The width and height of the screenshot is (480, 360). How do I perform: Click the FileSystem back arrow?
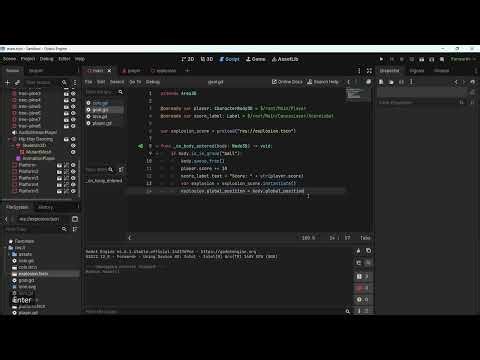pyautogui.click(x=6, y=219)
